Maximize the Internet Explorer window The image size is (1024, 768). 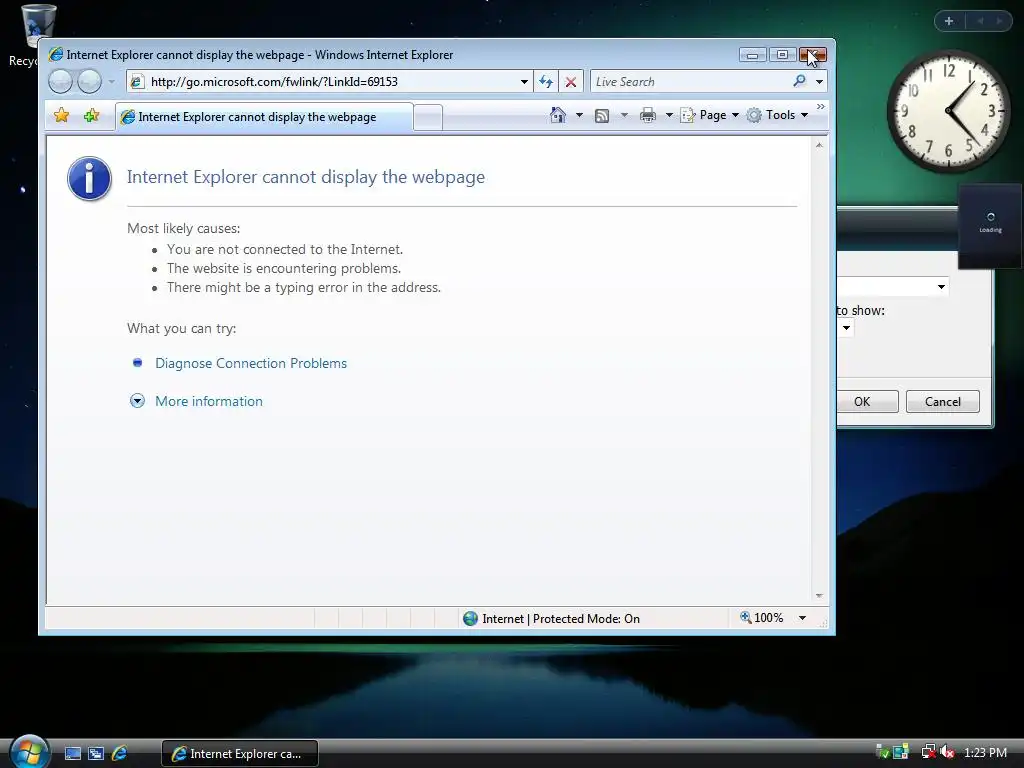tap(782, 55)
